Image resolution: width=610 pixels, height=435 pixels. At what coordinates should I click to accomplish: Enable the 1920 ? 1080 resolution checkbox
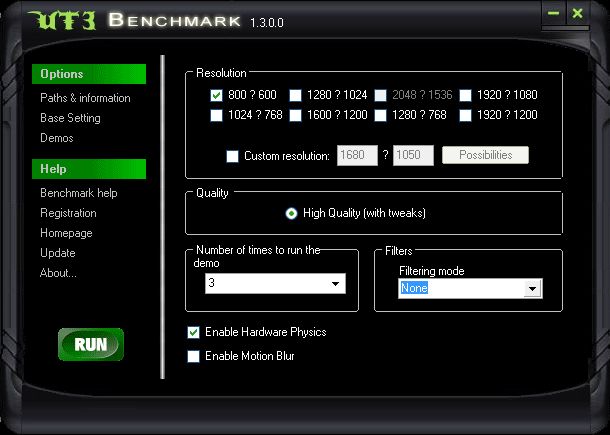coord(466,96)
